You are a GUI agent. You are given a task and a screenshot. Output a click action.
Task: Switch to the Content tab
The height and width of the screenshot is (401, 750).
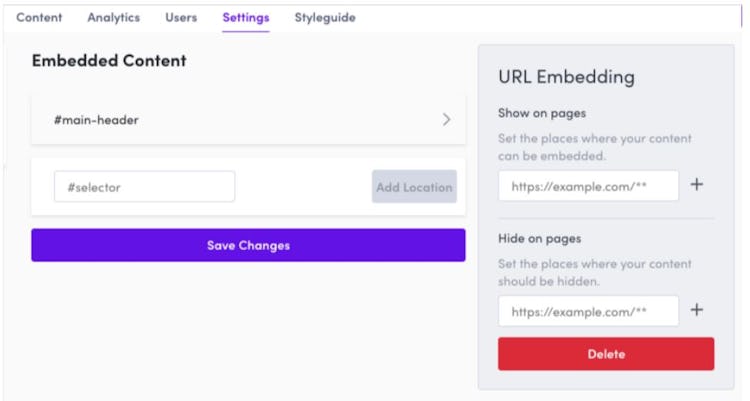tap(39, 18)
